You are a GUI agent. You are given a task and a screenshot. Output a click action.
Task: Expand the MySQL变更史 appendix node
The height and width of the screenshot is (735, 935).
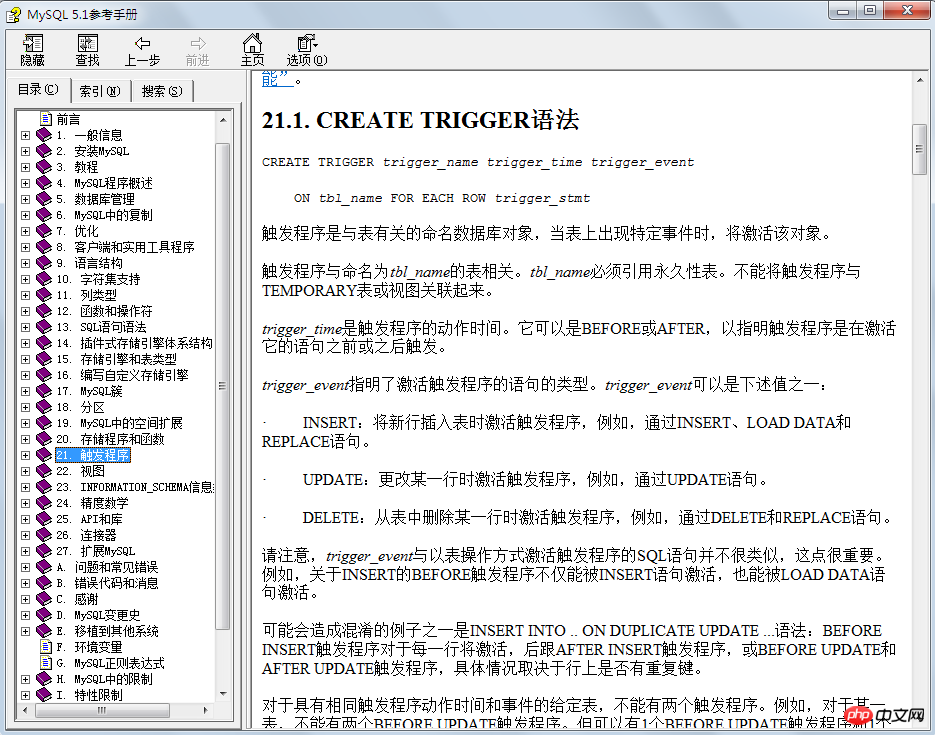click(x=25, y=615)
